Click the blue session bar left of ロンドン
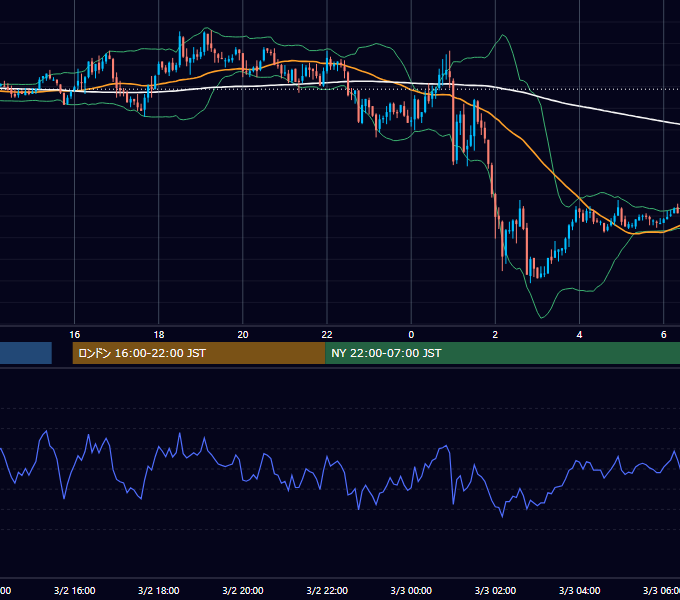This screenshot has width=680, height=600. point(26,353)
